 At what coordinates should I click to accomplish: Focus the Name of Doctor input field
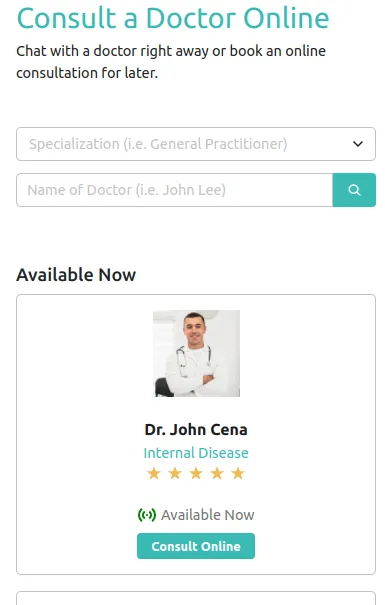[174, 190]
